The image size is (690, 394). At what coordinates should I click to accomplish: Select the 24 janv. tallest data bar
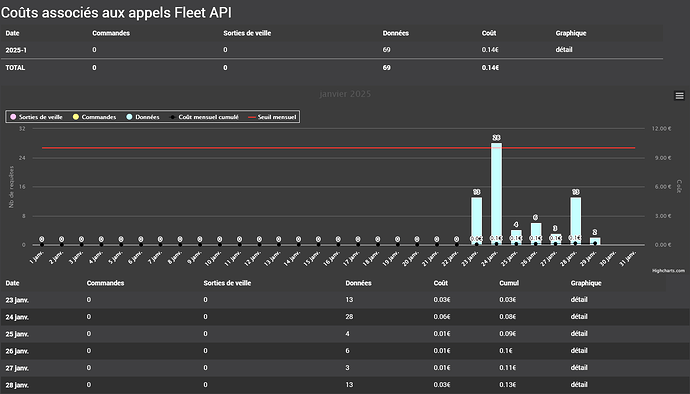coord(496,194)
